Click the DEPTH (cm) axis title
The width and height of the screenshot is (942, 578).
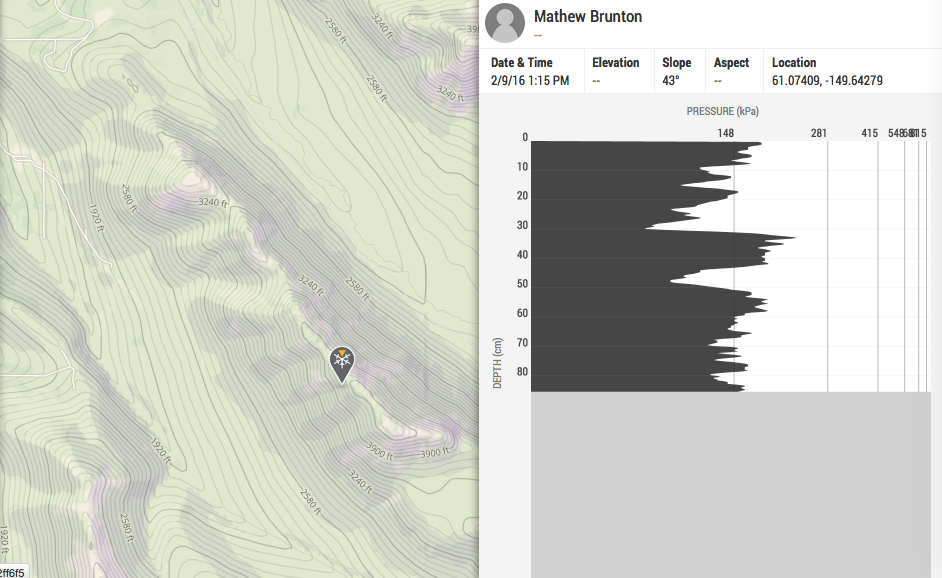(x=497, y=363)
